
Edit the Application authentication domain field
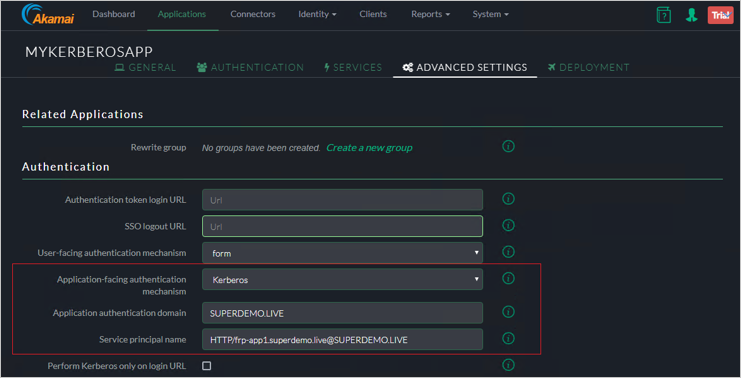coord(343,313)
